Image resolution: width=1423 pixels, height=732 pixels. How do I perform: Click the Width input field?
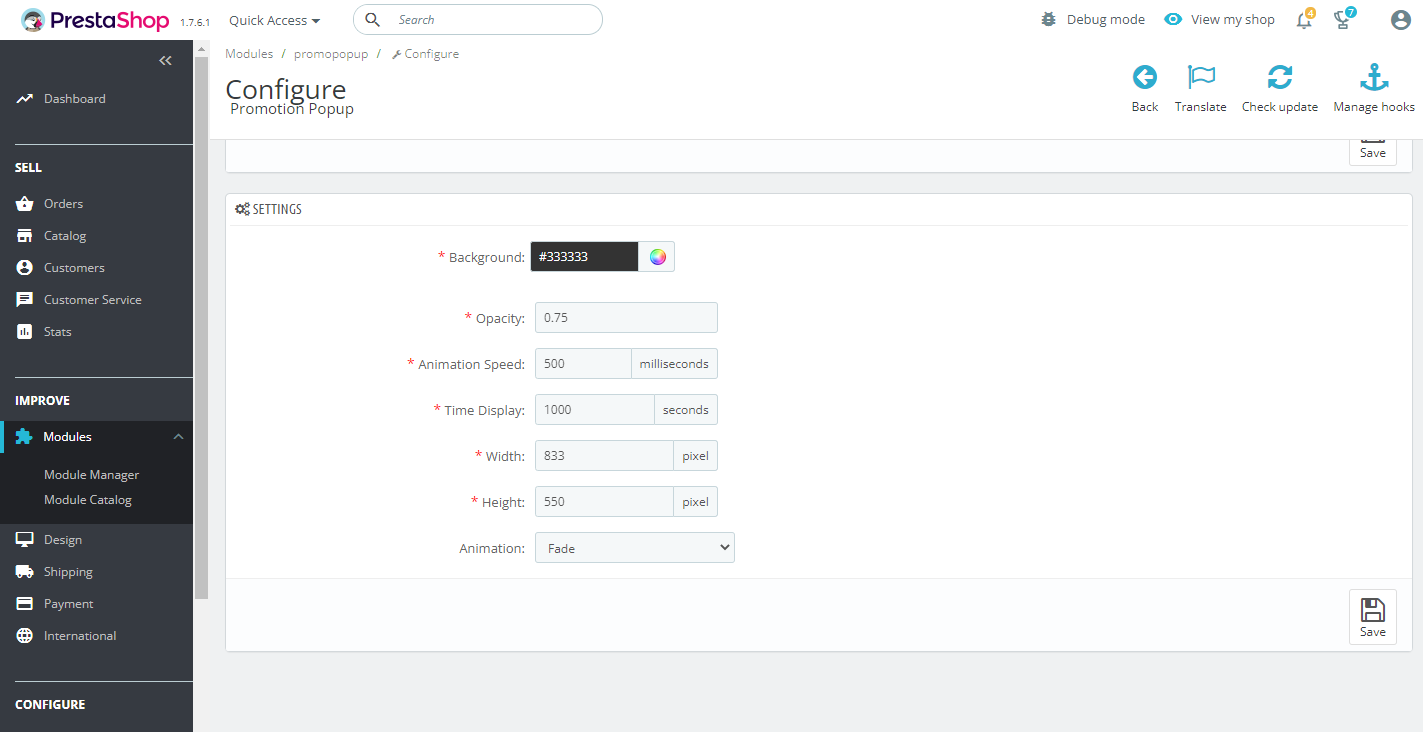[604, 456]
